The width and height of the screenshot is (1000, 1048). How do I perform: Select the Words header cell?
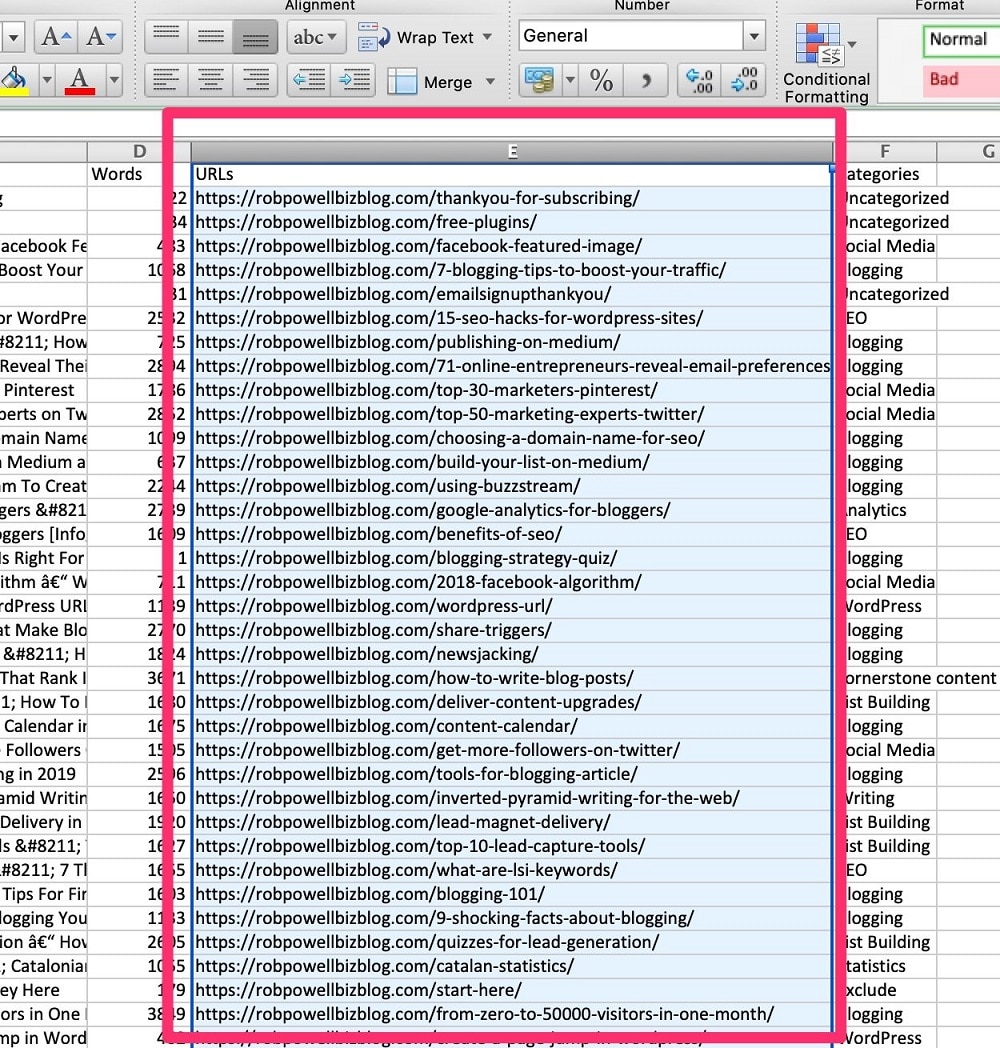(139, 174)
